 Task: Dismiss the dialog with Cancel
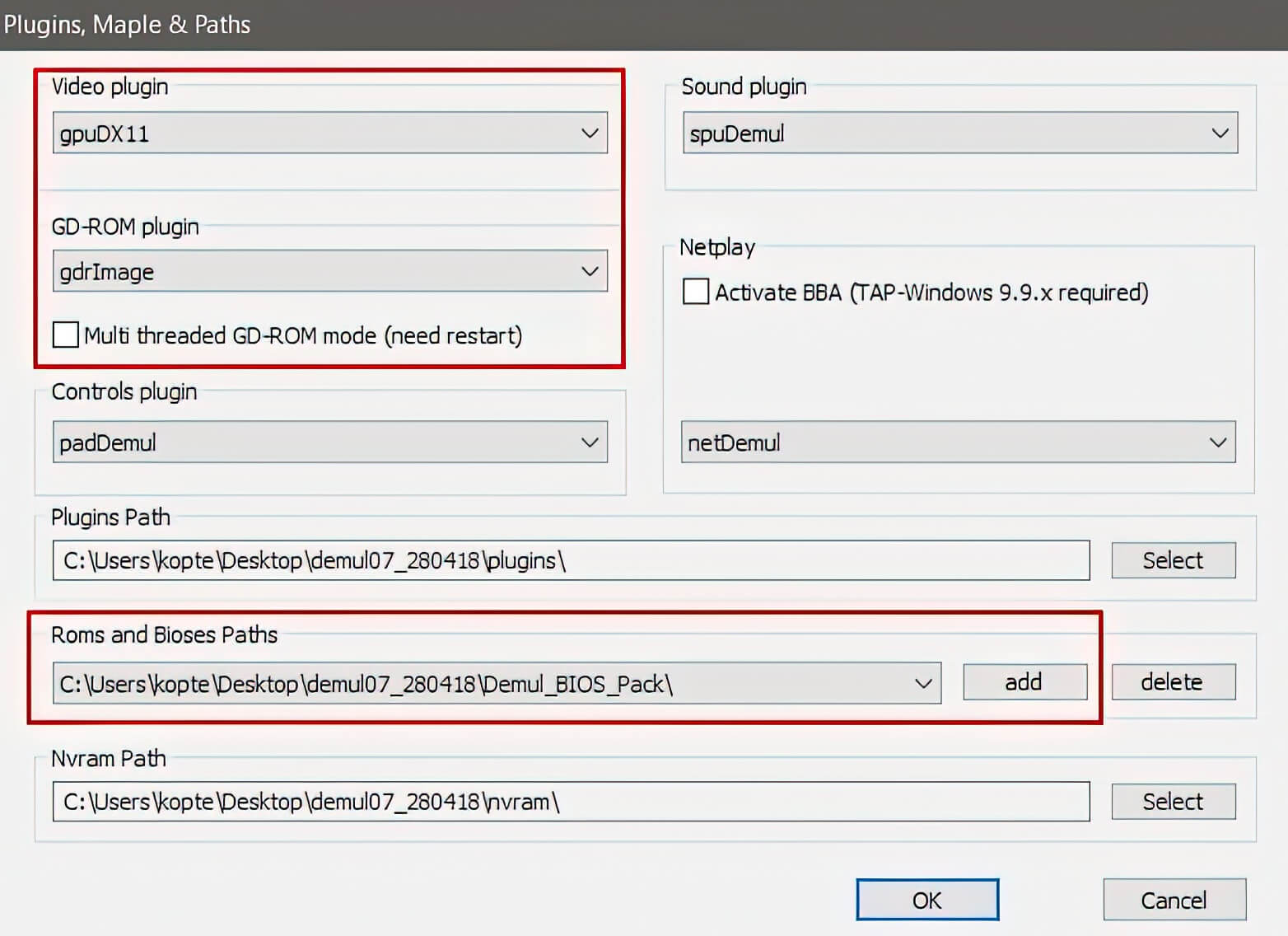pyautogui.click(x=1174, y=900)
